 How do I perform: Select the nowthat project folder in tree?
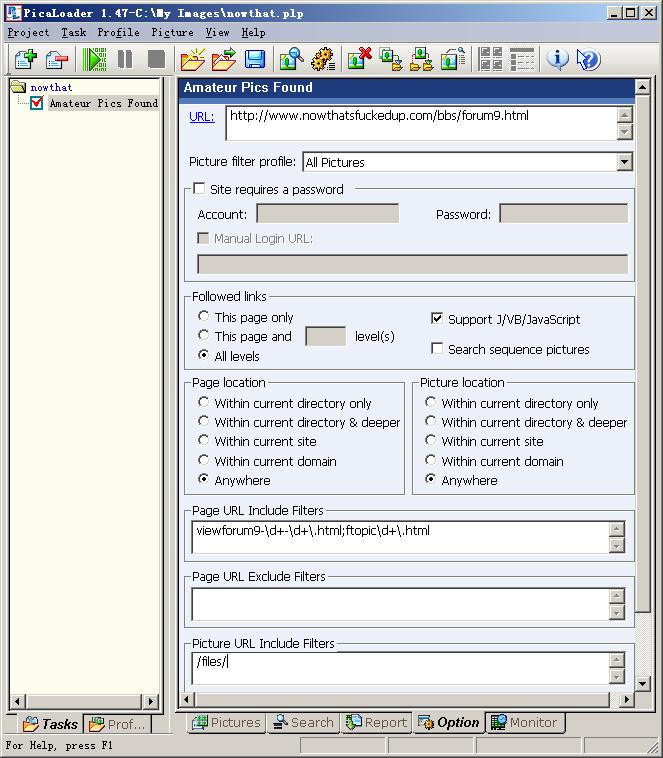pos(50,87)
